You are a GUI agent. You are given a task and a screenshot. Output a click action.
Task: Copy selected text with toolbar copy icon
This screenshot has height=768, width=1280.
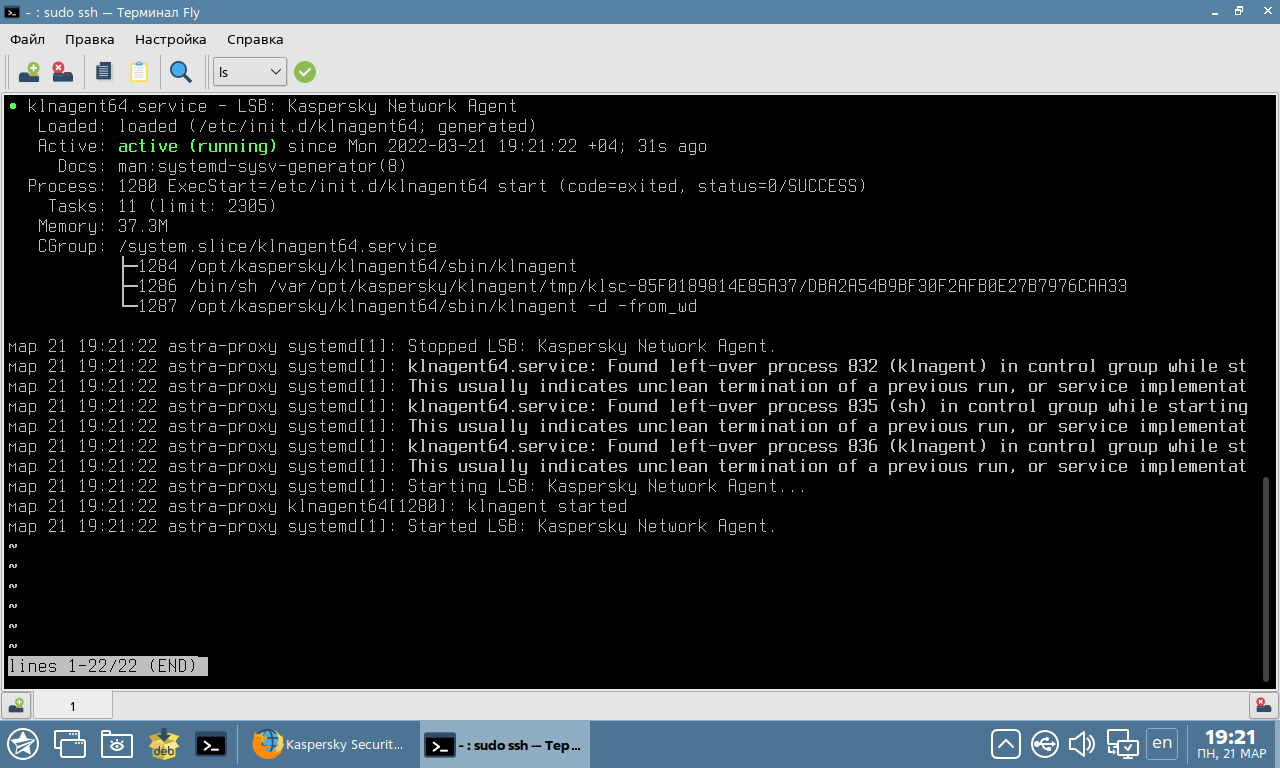[x=104, y=72]
